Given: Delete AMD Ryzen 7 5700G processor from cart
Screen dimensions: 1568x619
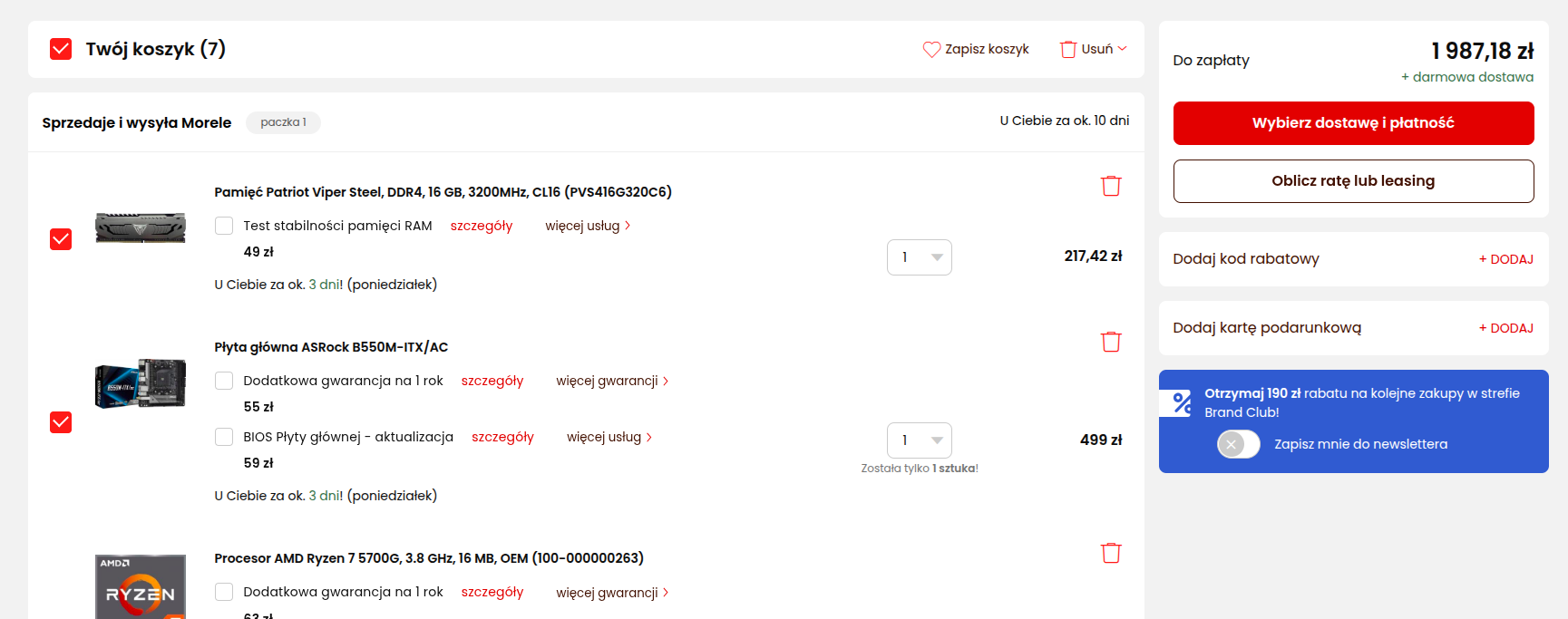Looking at the screenshot, I should pyautogui.click(x=1111, y=553).
